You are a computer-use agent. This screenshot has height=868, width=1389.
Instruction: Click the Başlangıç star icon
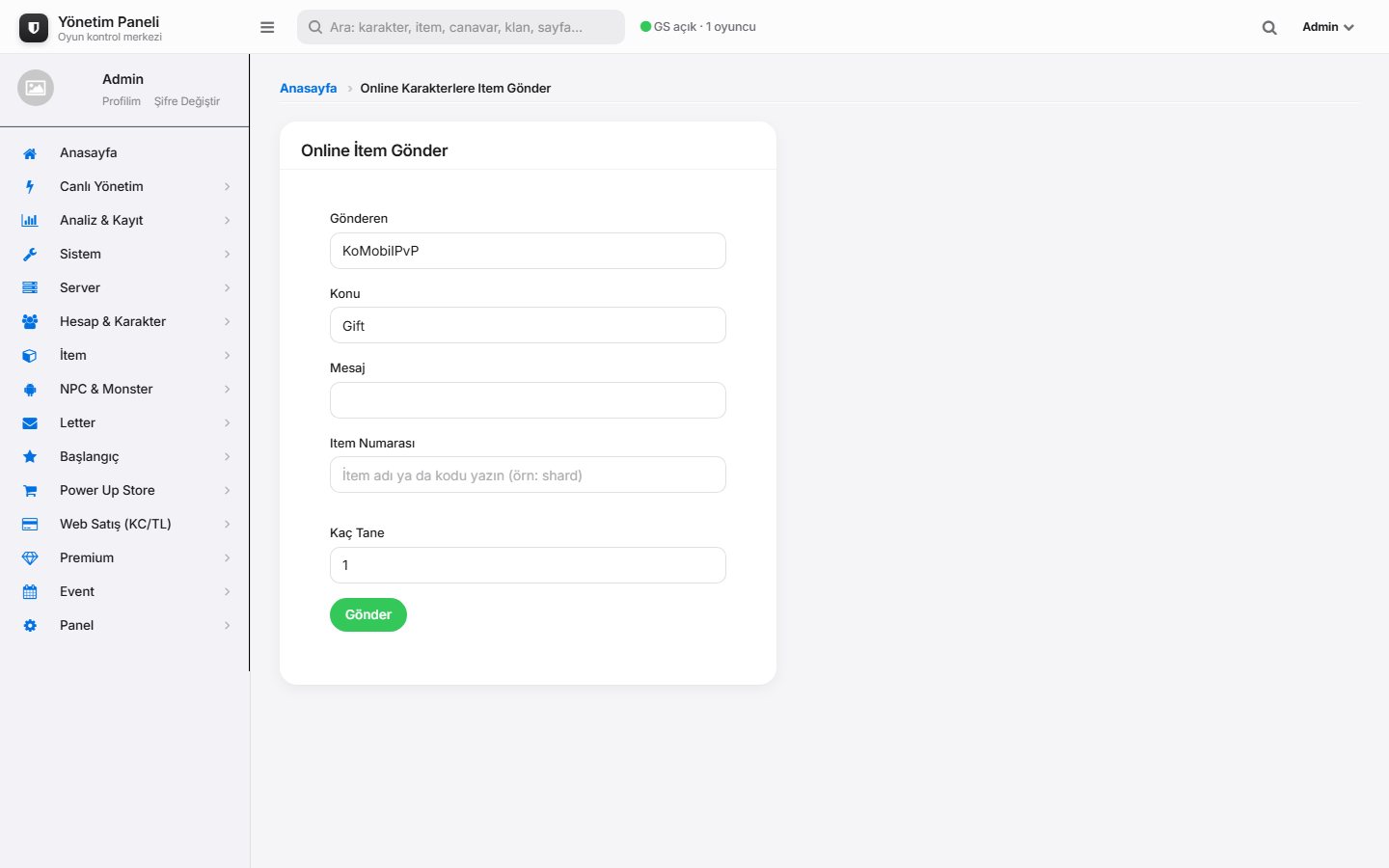click(x=30, y=457)
